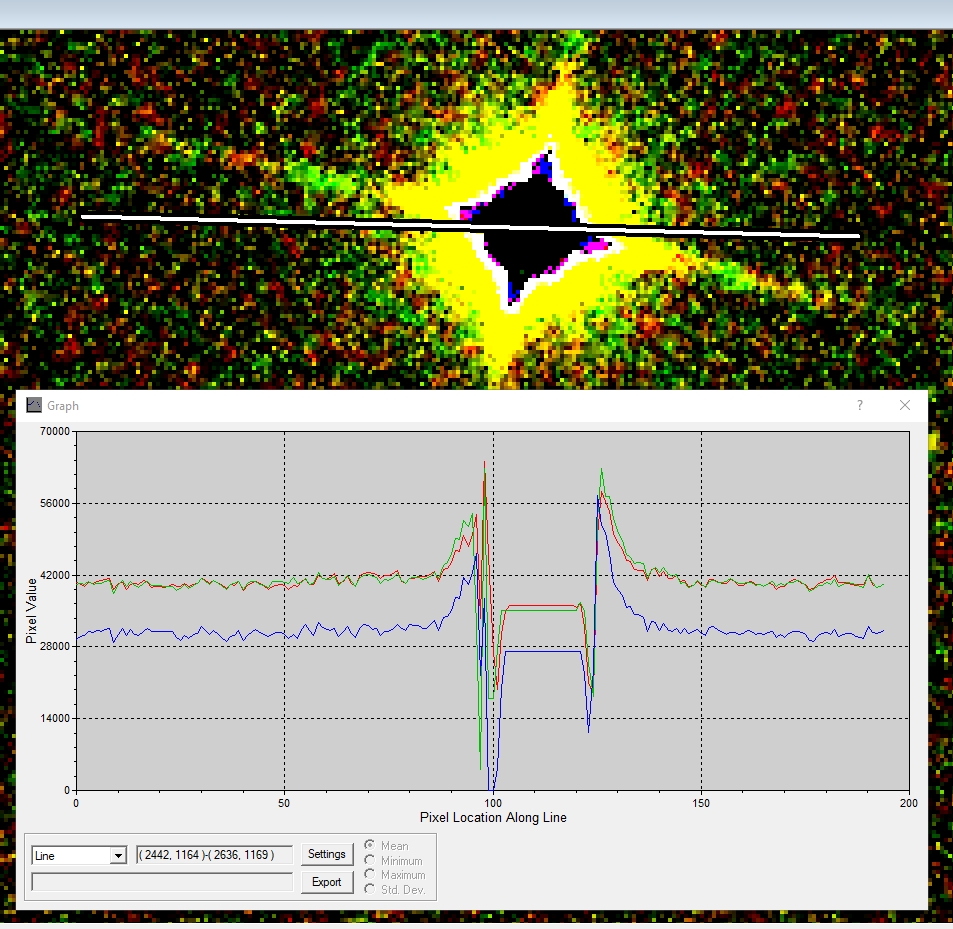
Task: Select the Minimum radio button
Action: coord(371,861)
